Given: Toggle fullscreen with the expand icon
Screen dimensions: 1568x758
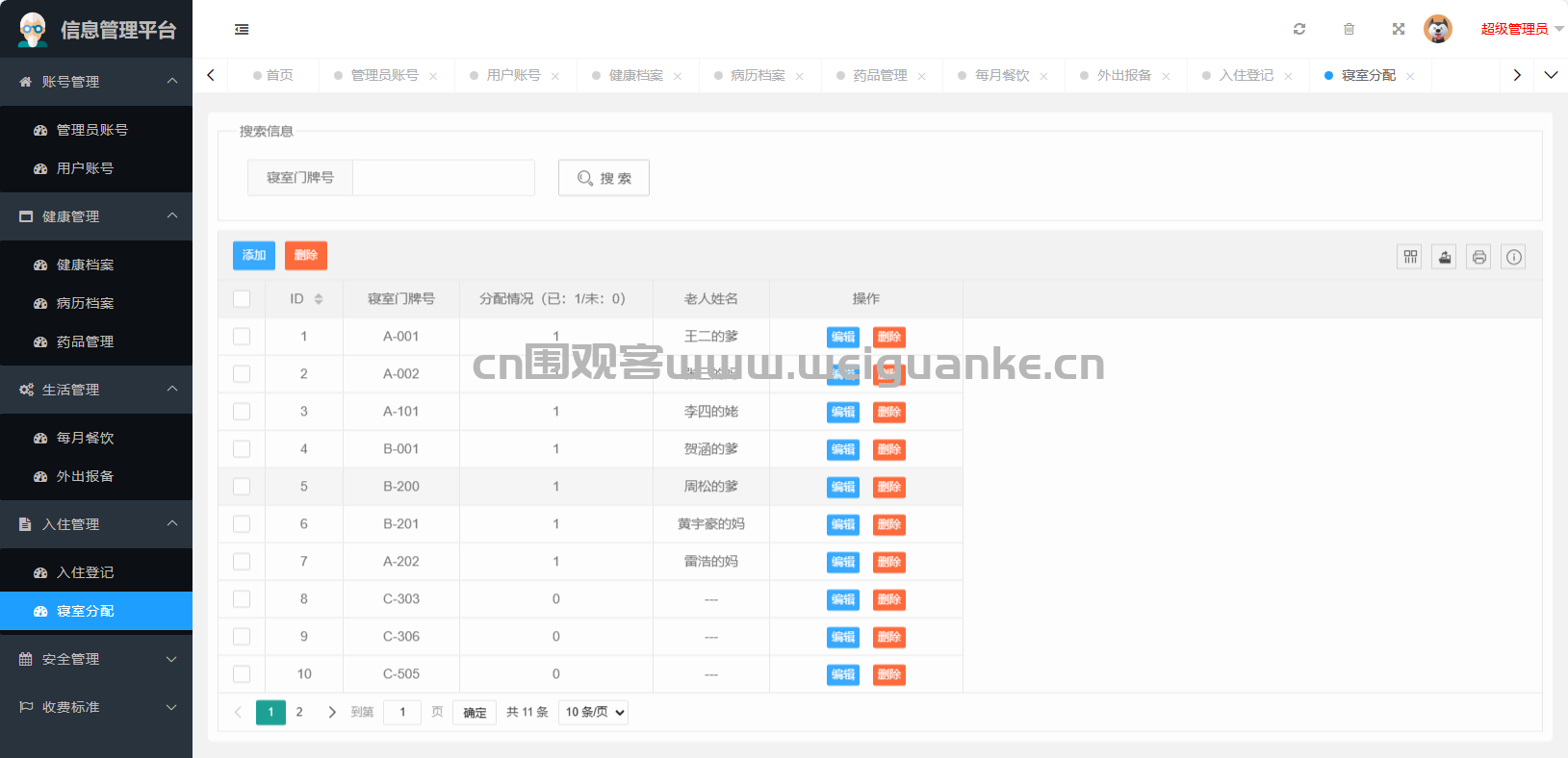Looking at the screenshot, I should point(1398,29).
